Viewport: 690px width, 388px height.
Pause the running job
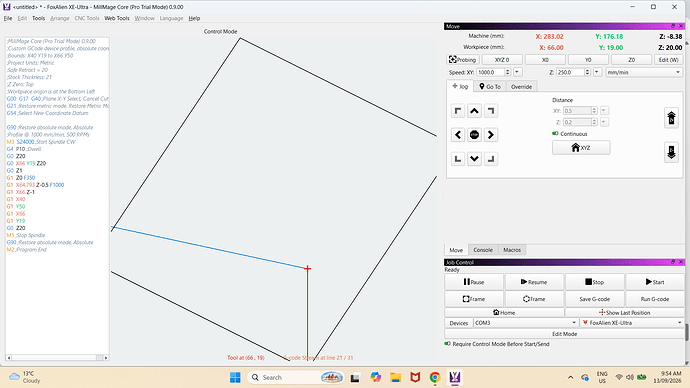[474, 282]
